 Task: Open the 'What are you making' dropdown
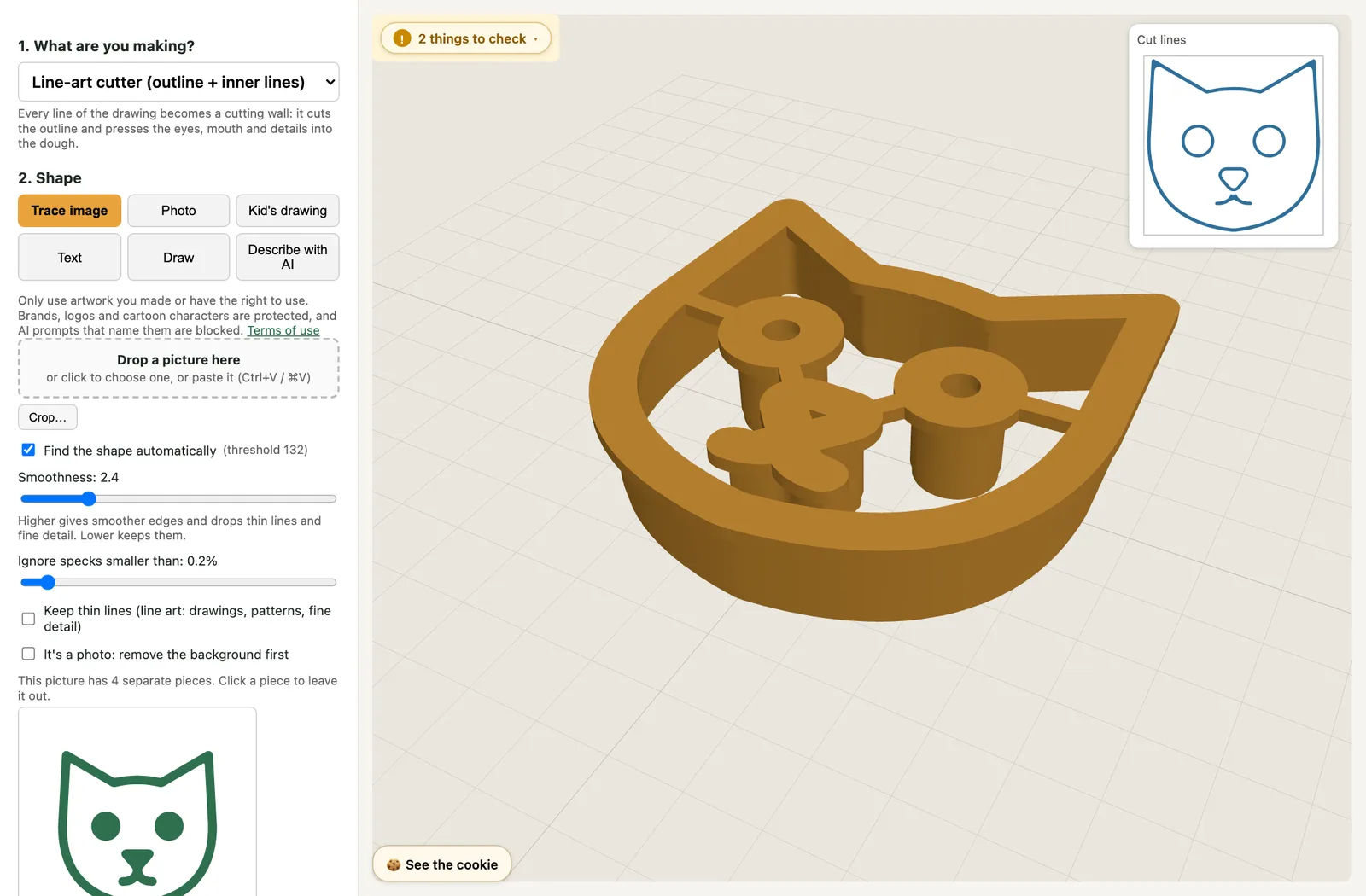tap(178, 82)
